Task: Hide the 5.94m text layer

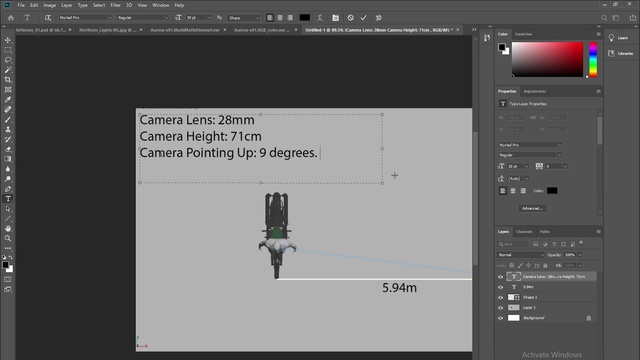Action: tap(500, 287)
